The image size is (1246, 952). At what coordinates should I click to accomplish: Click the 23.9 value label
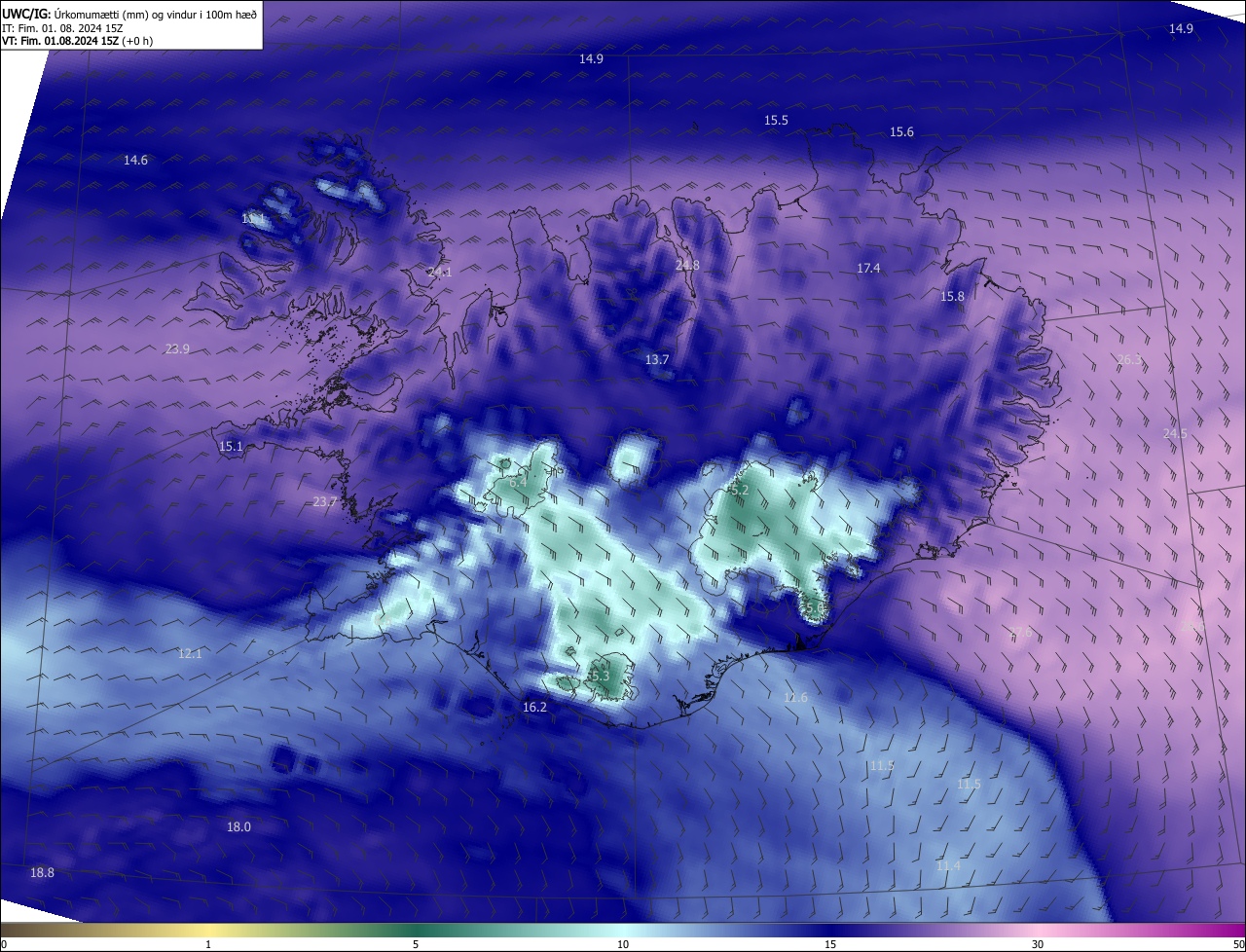(x=177, y=349)
